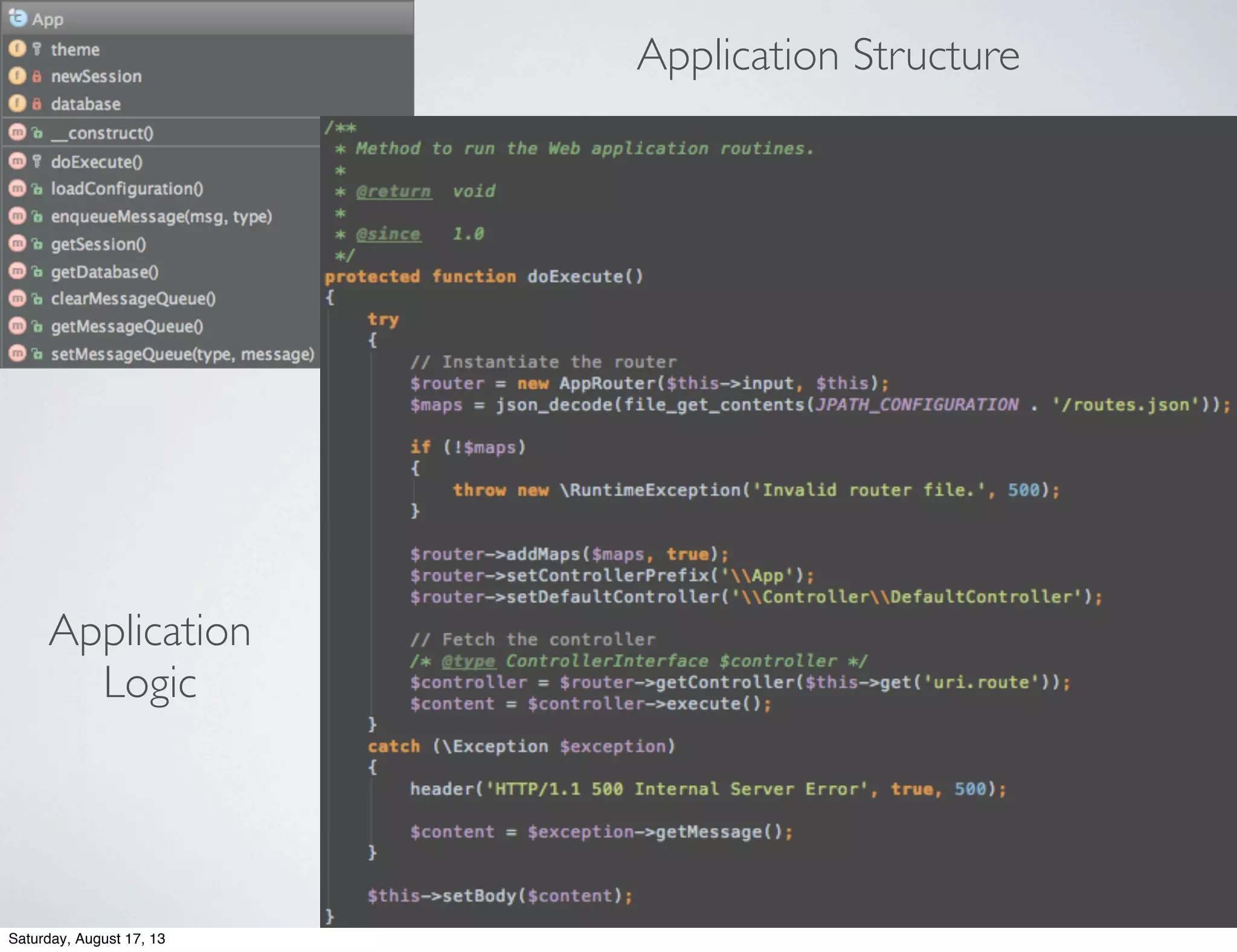Image resolution: width=1237 pixels, height=952 pixels.
Task: Select getSession() method entry
Action: 161,244
